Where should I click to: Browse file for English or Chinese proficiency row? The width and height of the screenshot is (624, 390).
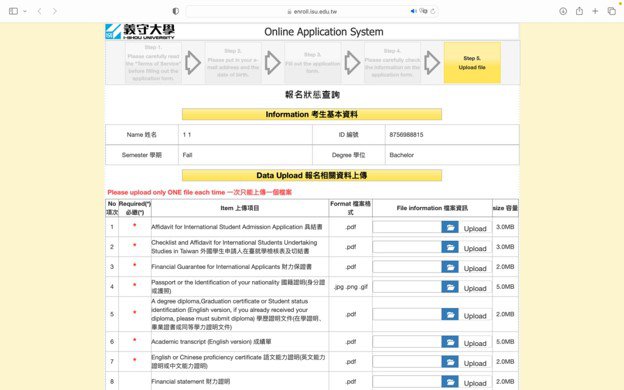450,361
